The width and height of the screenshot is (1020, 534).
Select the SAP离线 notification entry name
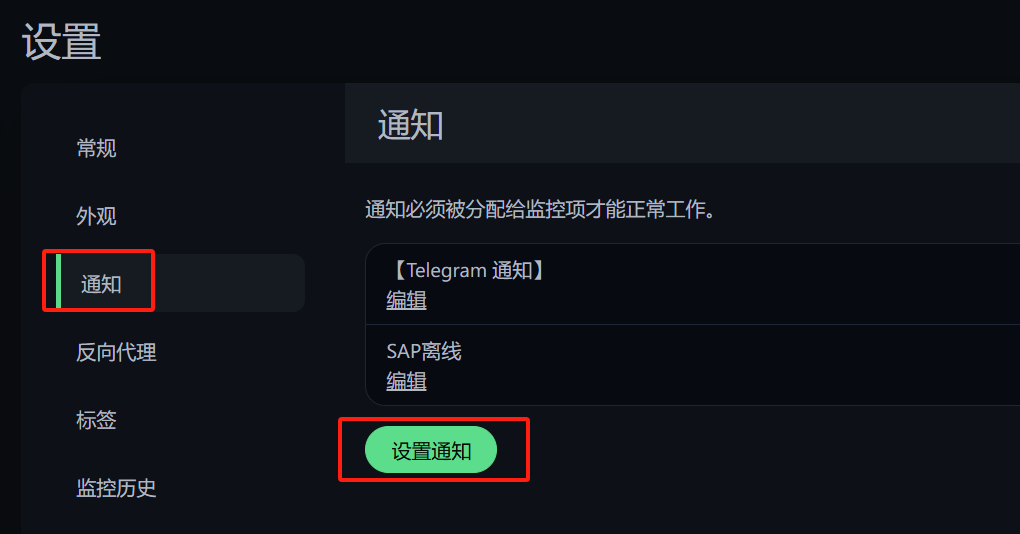click(423, 352)
